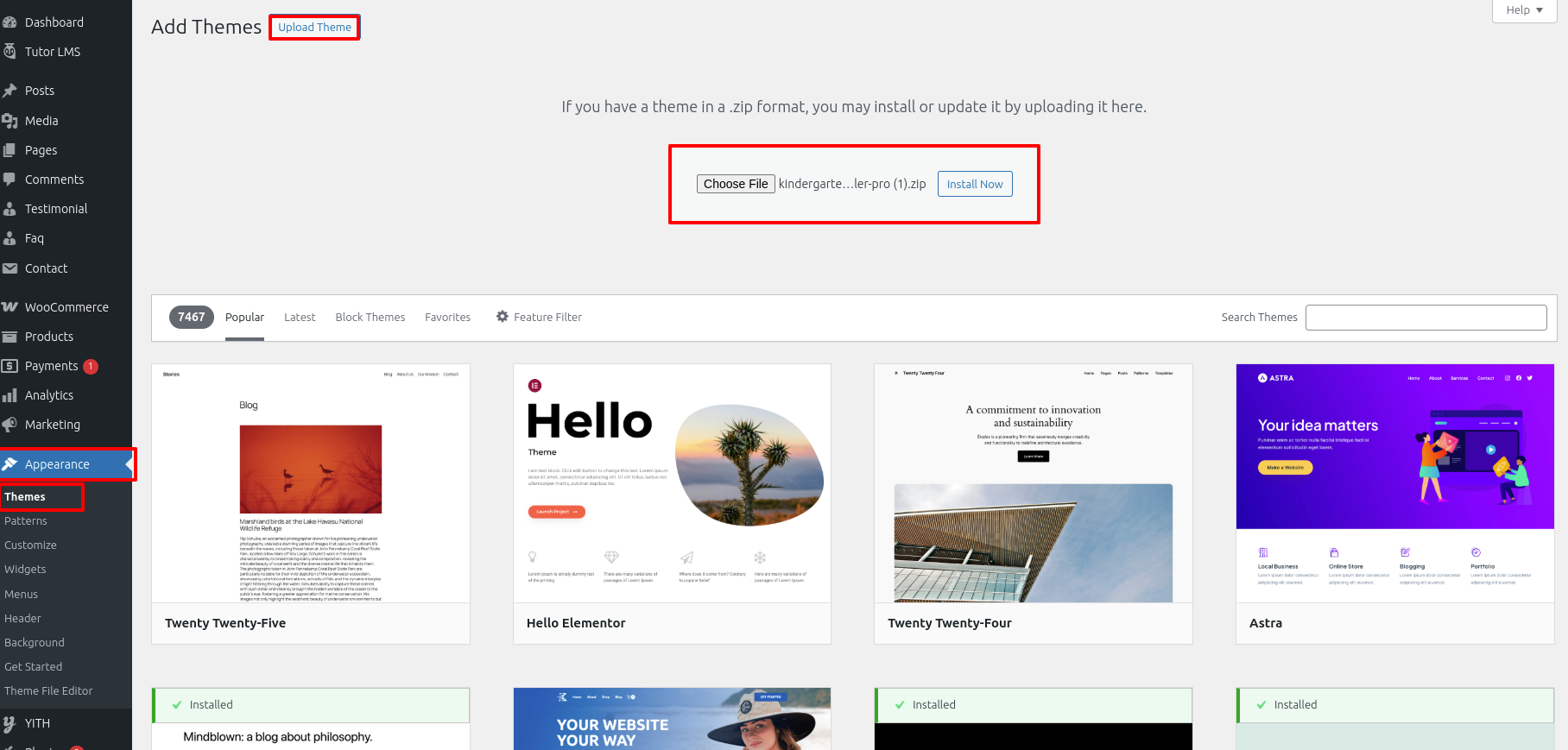Viewport: 1568px width, 750px height.
Task: Open the Payments menu with notification badge
Action: point(52,366)
